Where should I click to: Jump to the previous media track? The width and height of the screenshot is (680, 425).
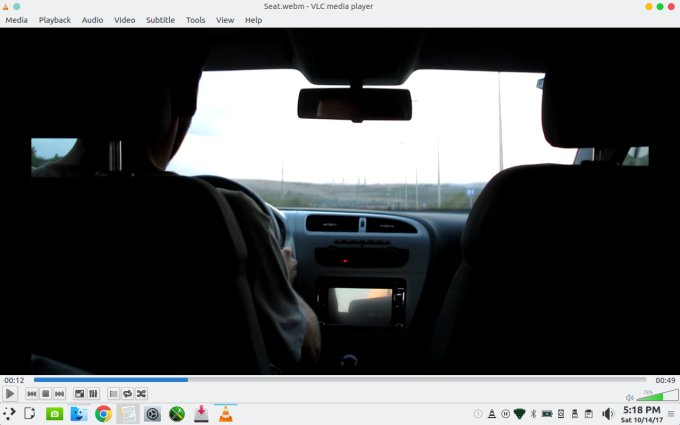[32, 394]
